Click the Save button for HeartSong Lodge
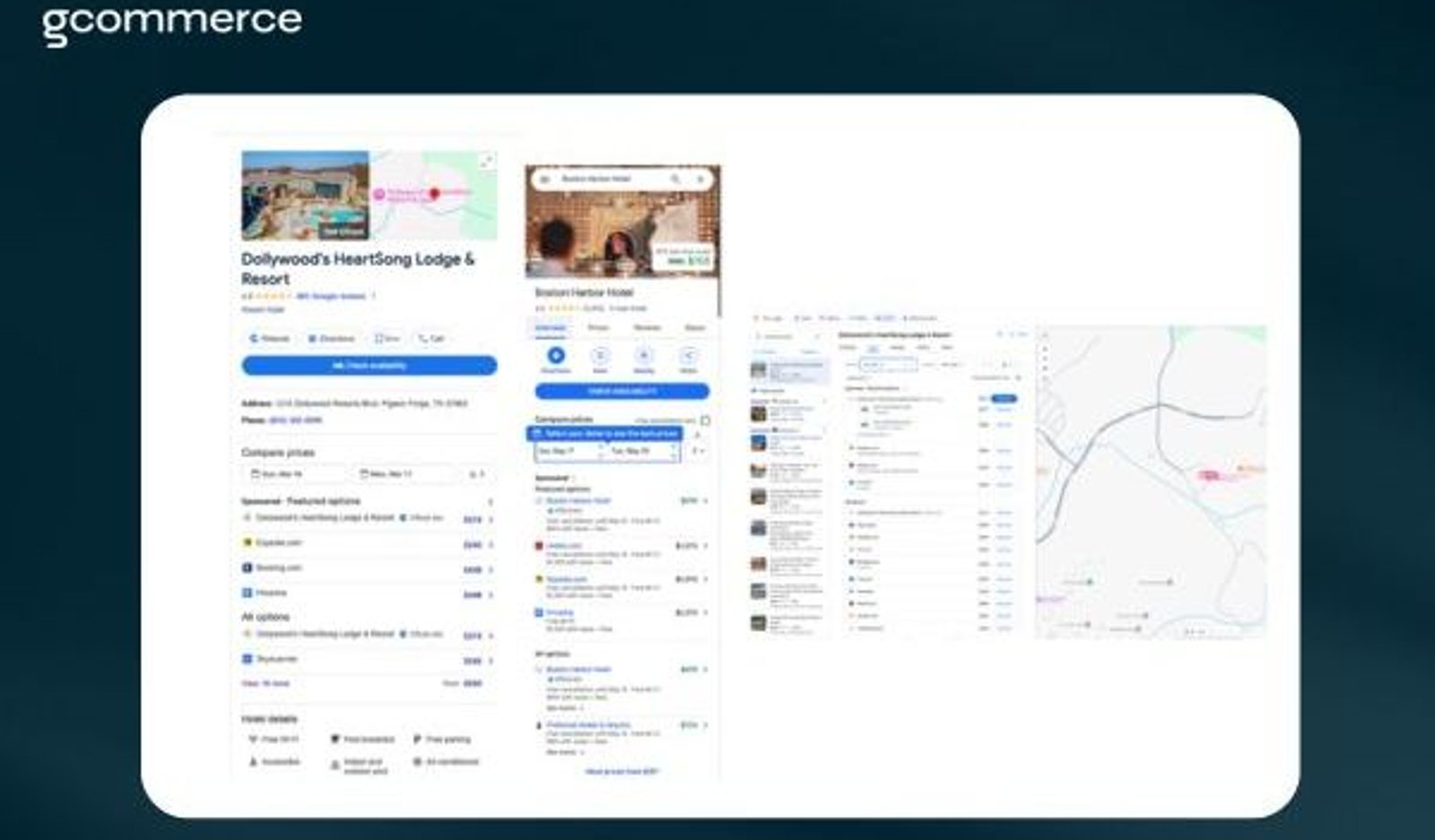 click(387, 339)
